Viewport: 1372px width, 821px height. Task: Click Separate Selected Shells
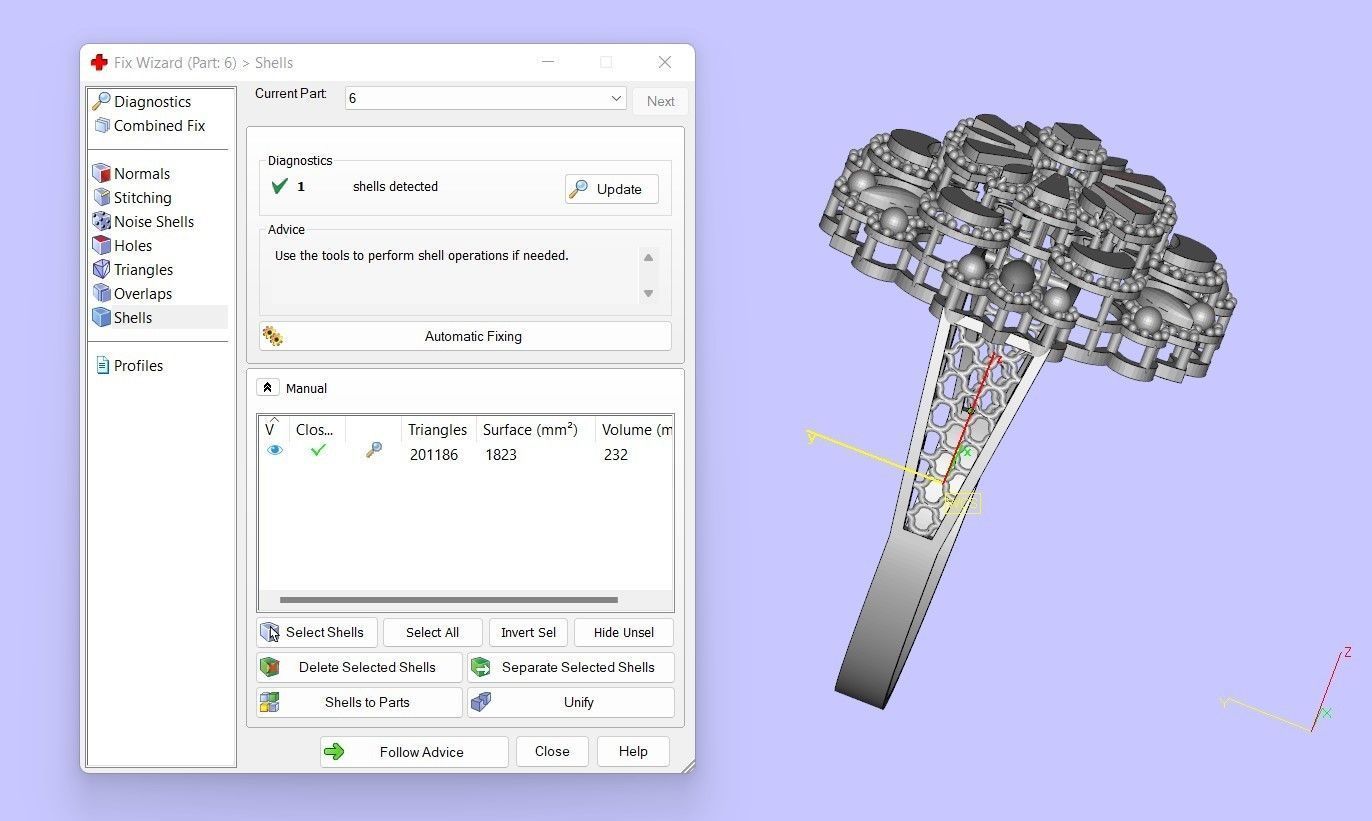(x=571, y=667)
